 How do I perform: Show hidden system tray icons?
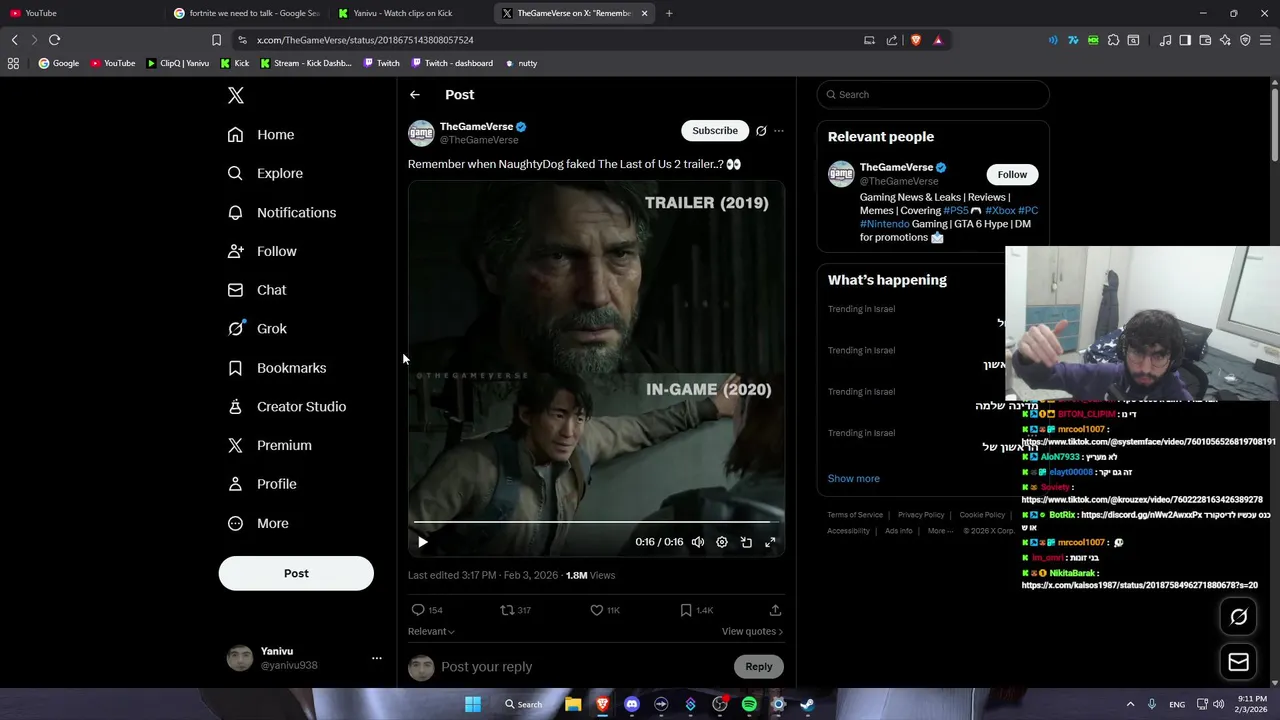[x=1130, y=704]
